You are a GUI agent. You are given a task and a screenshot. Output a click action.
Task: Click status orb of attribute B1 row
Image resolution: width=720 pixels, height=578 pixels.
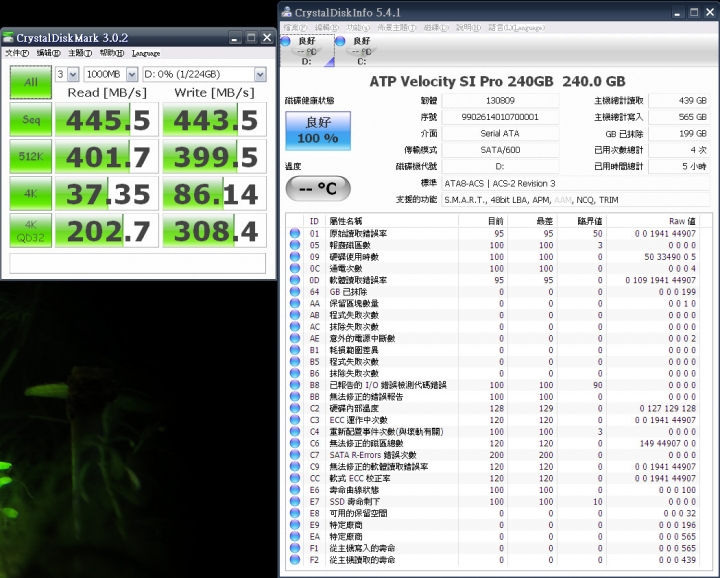(x=295, y=350)
